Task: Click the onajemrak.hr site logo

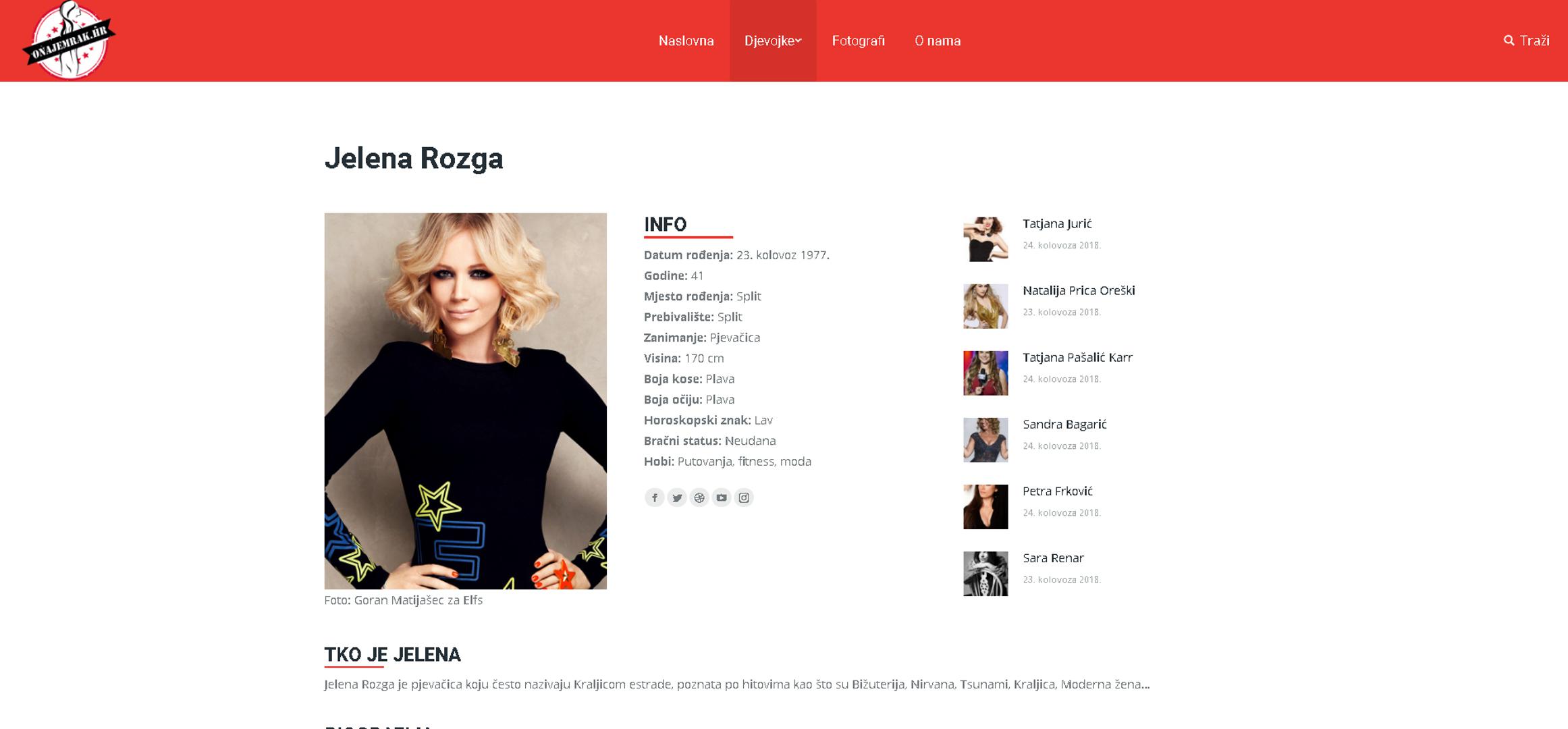Action: tap(69, 40)
